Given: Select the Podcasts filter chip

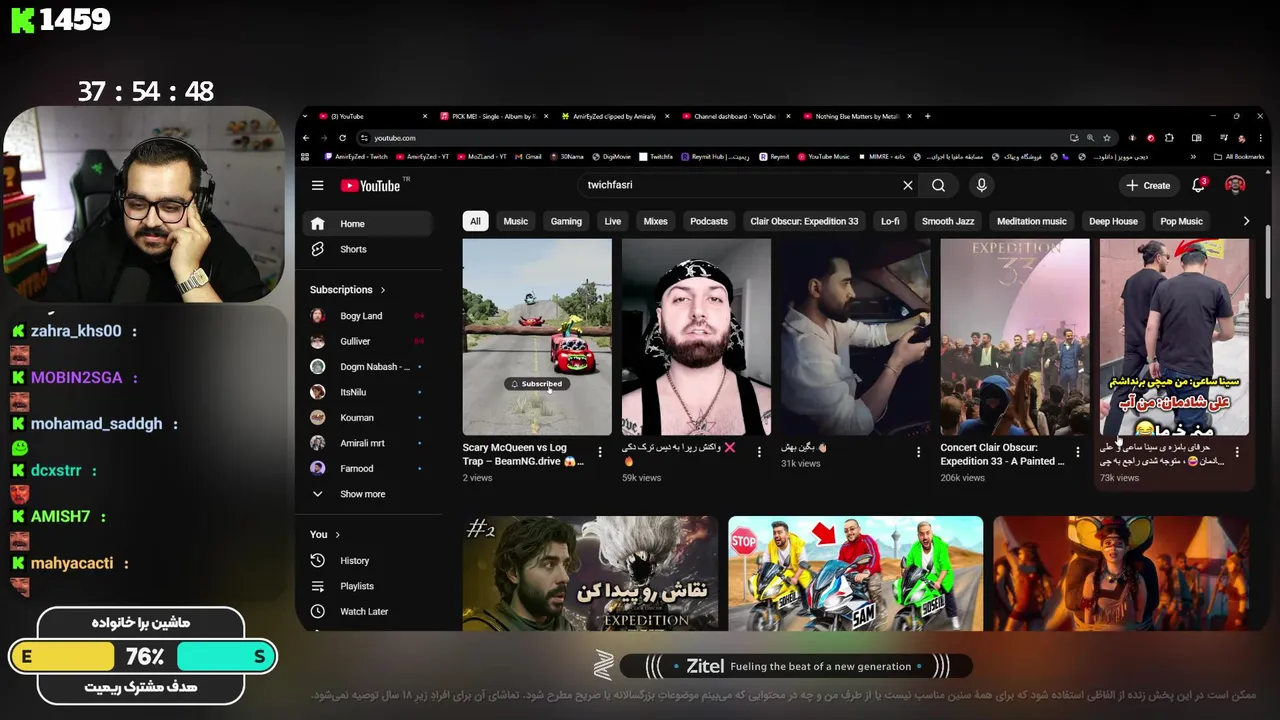Looking at the screenshot, I should click(709, 221).
